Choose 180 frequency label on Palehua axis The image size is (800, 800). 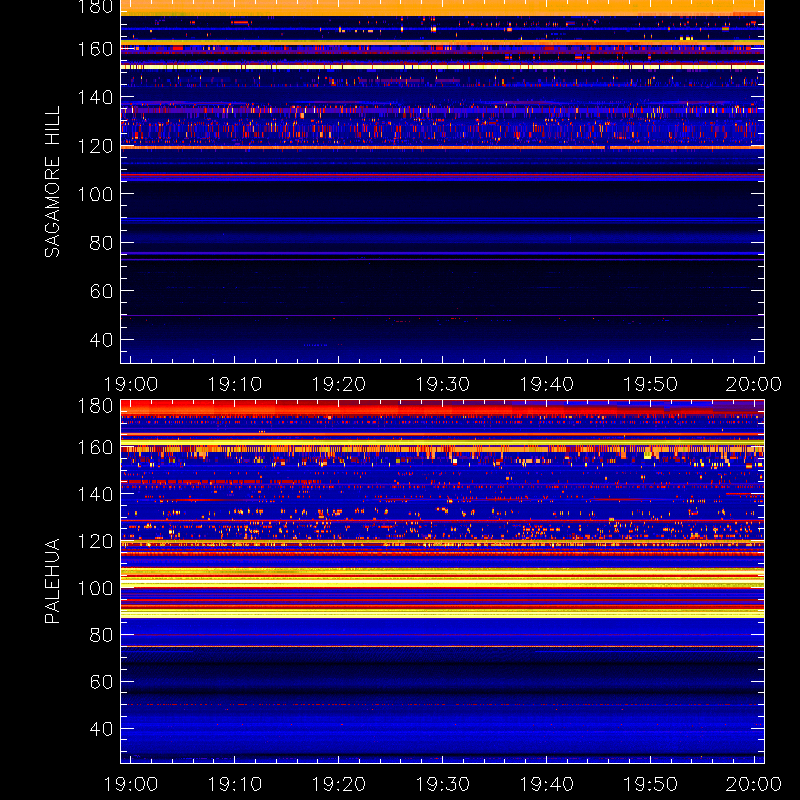(95, 406)
